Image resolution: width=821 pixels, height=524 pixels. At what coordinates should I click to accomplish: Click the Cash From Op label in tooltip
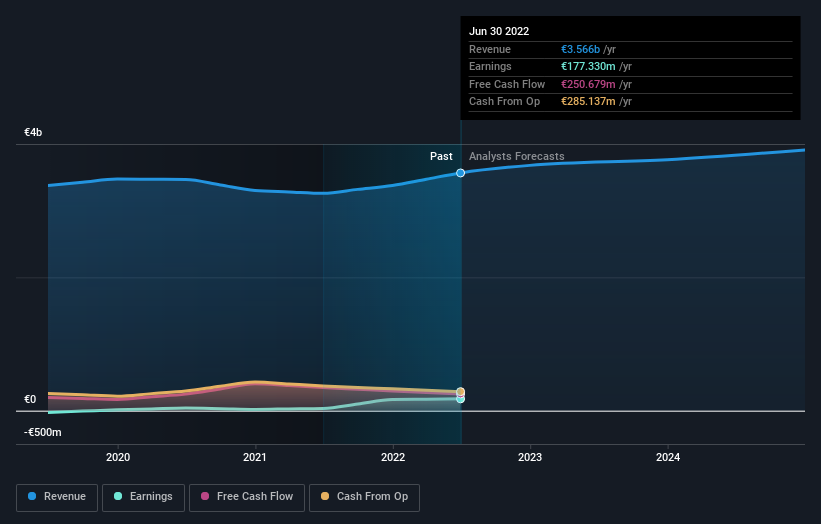[504, 102]
